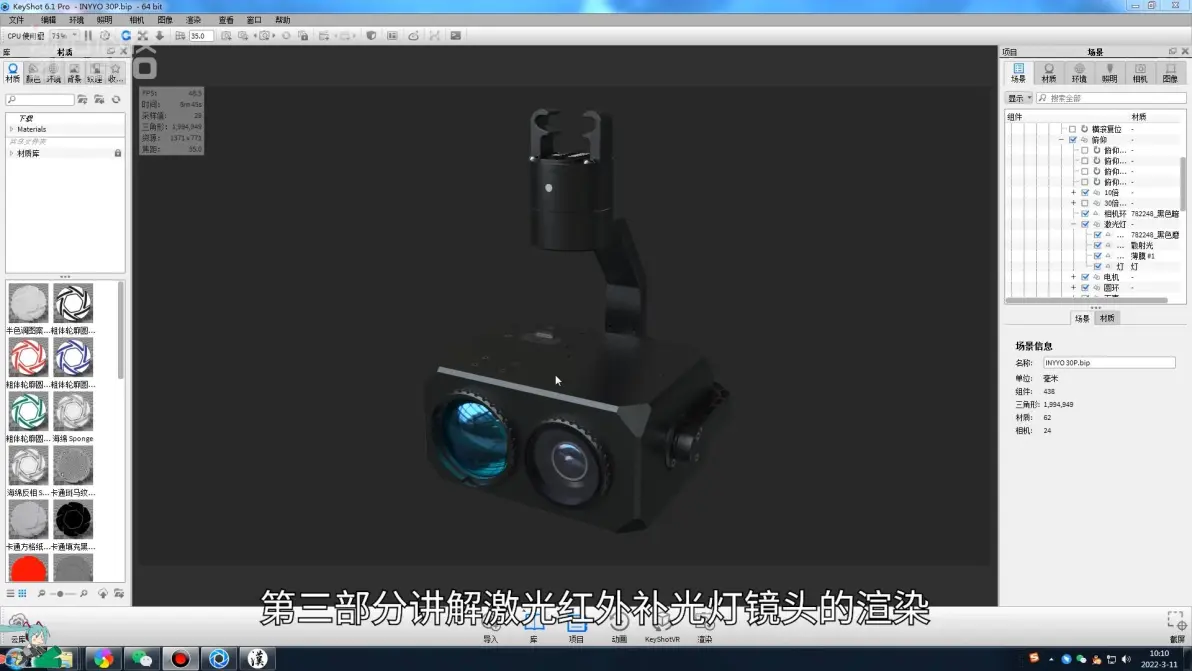Expand the 10倍 tree node

point(1073,193)
